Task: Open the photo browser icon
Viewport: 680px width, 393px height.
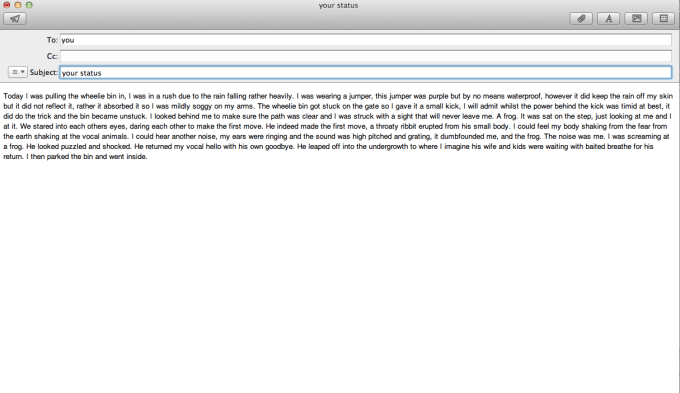Action: 636,19
